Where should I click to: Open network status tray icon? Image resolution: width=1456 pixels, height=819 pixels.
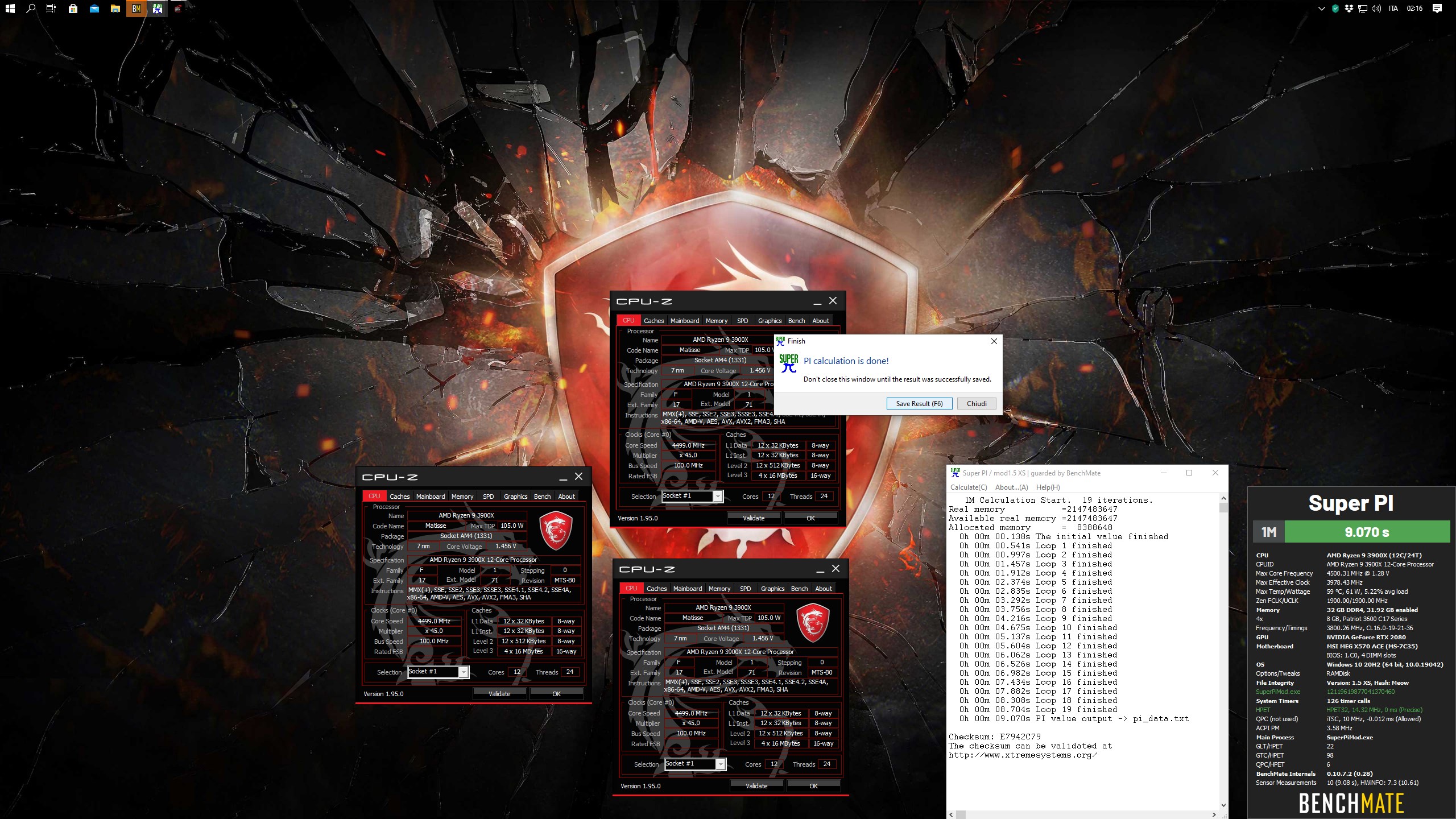(1363, 9)
